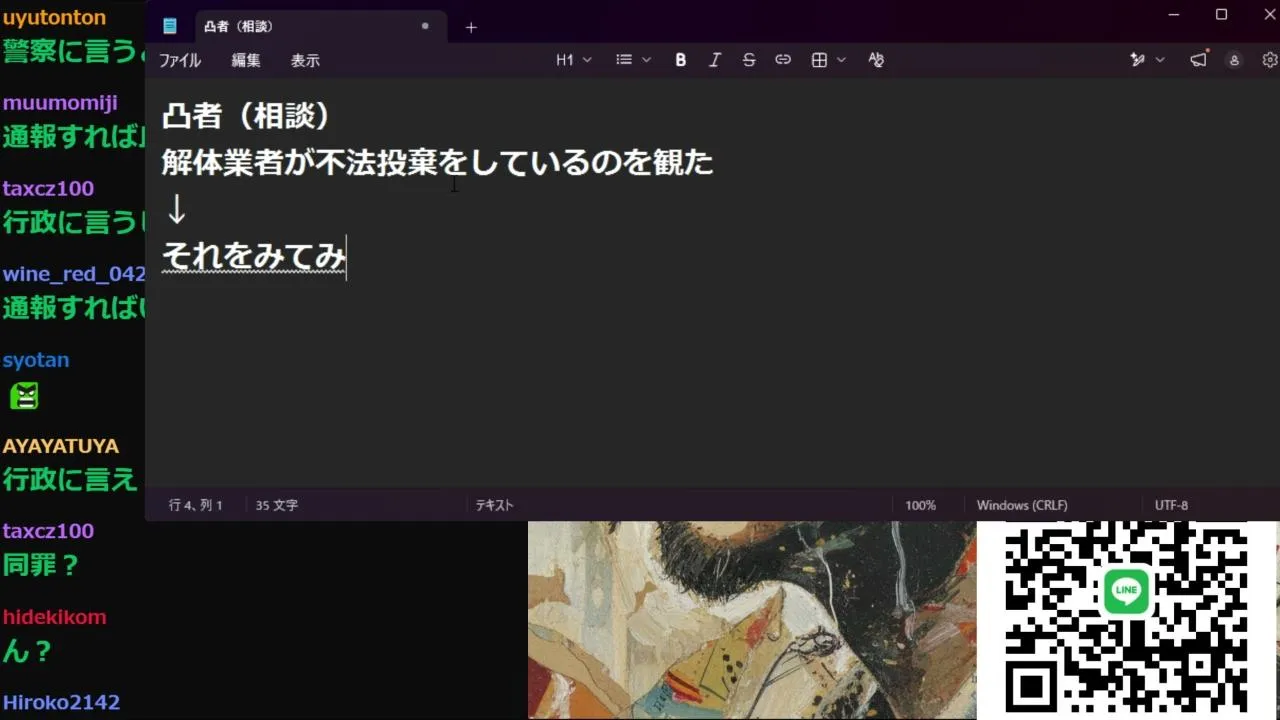The width and height of the screenshot is (1280, 720).
Task: Click the heading line 凸者（相談） in document
Action: coord(246,115)
